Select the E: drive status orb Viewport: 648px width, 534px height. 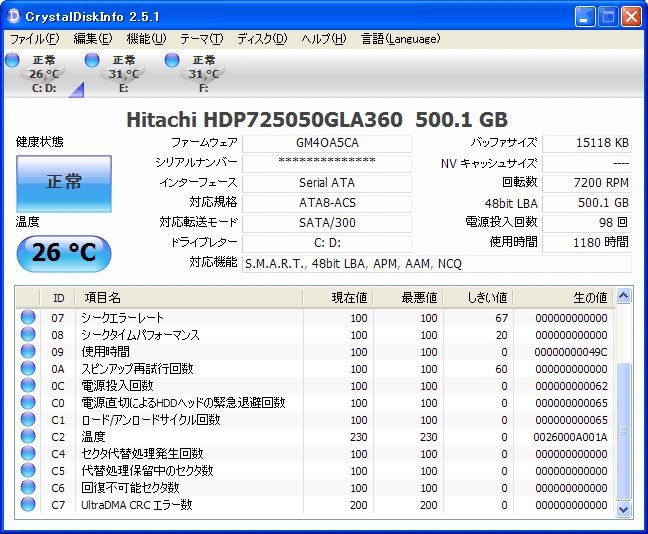pos(93,62)
